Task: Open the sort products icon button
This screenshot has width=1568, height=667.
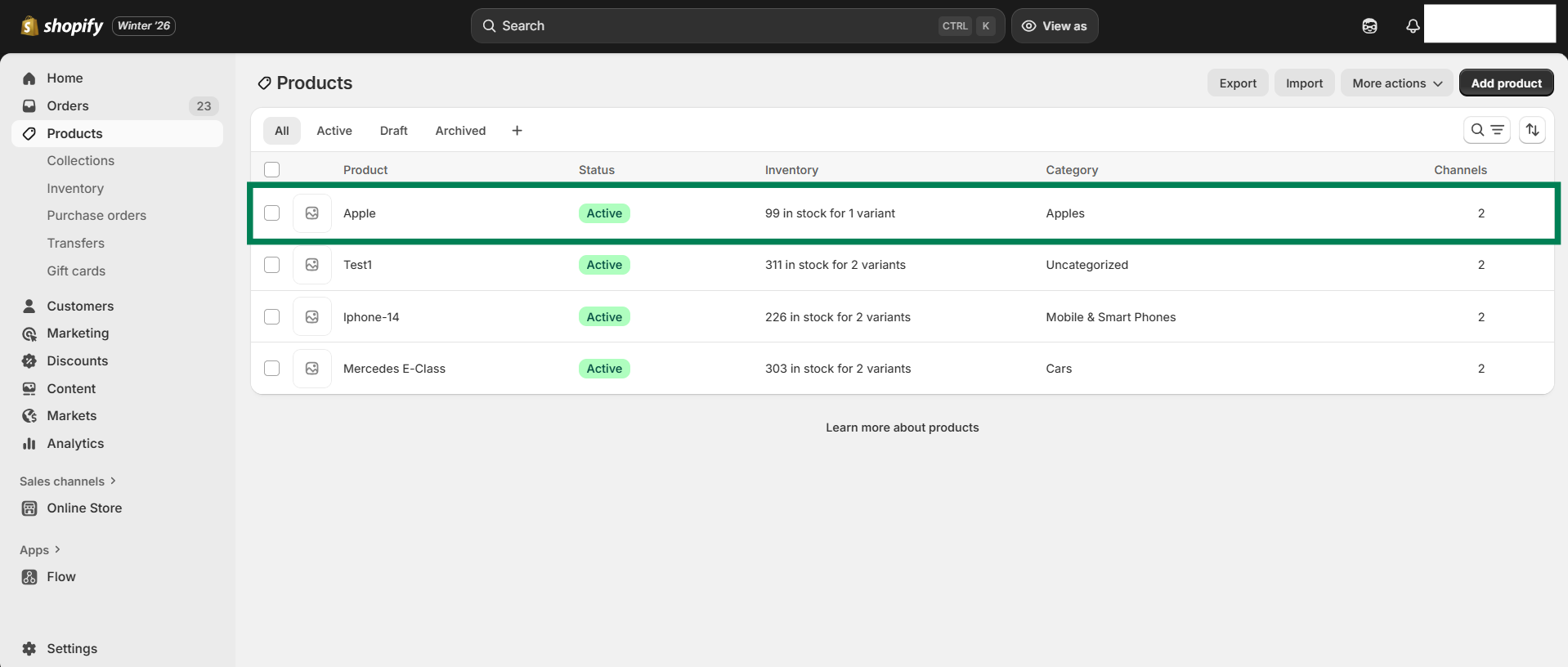Action: pyautogui.click(x=1532, y=130)
